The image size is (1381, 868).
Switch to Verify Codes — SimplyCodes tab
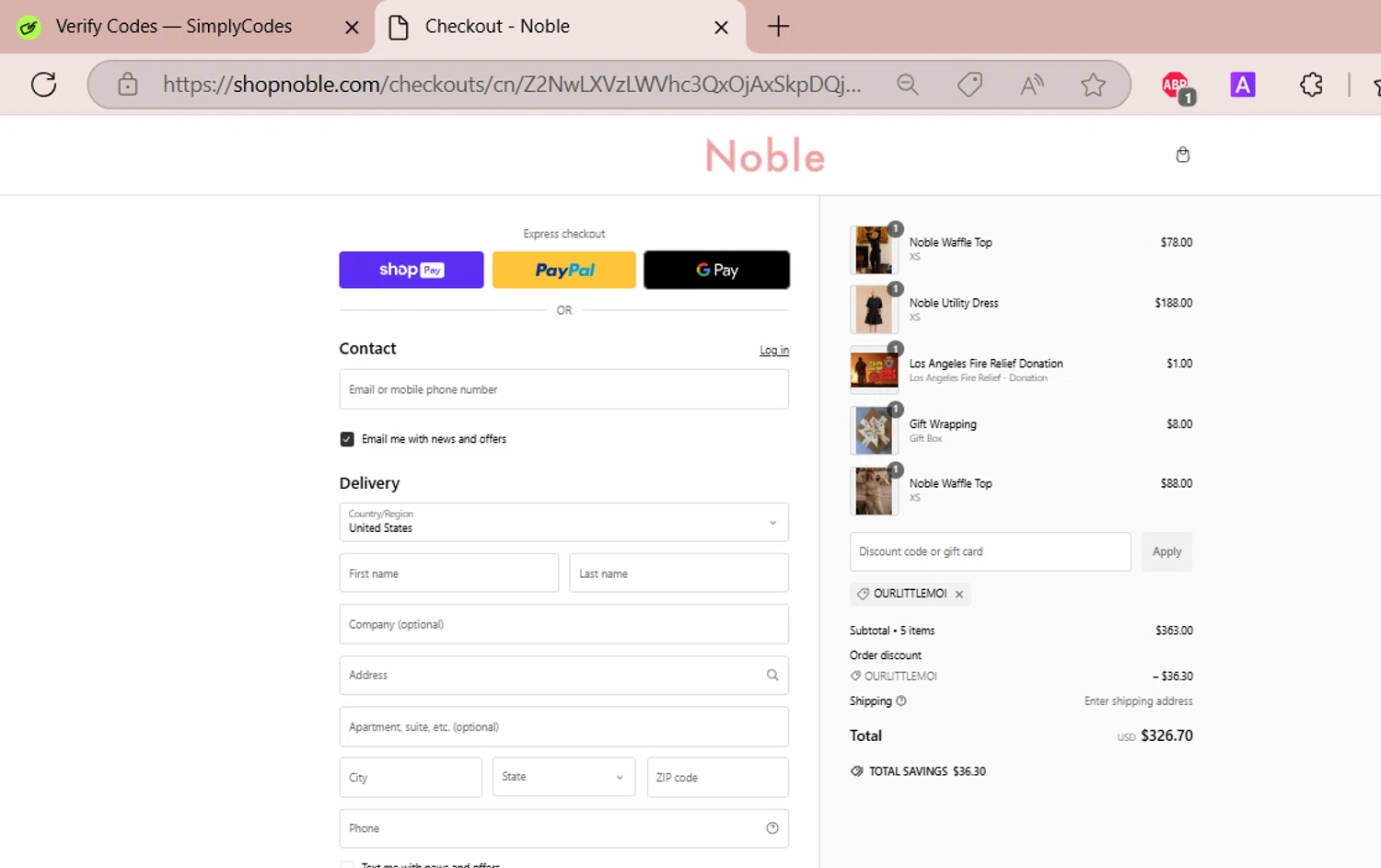click(173, 27)
